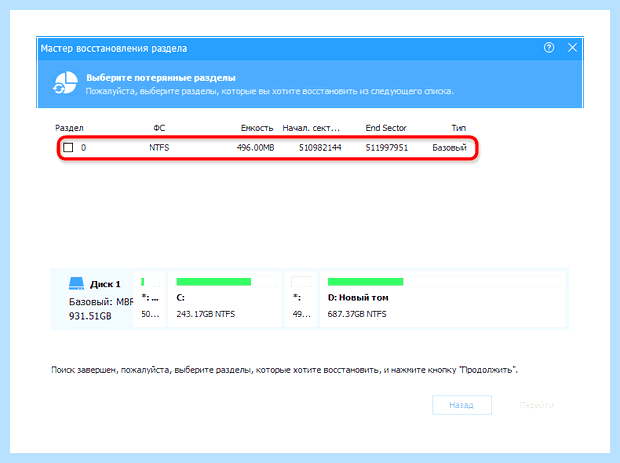Click the end sector value 511997951

coord(386,147)
